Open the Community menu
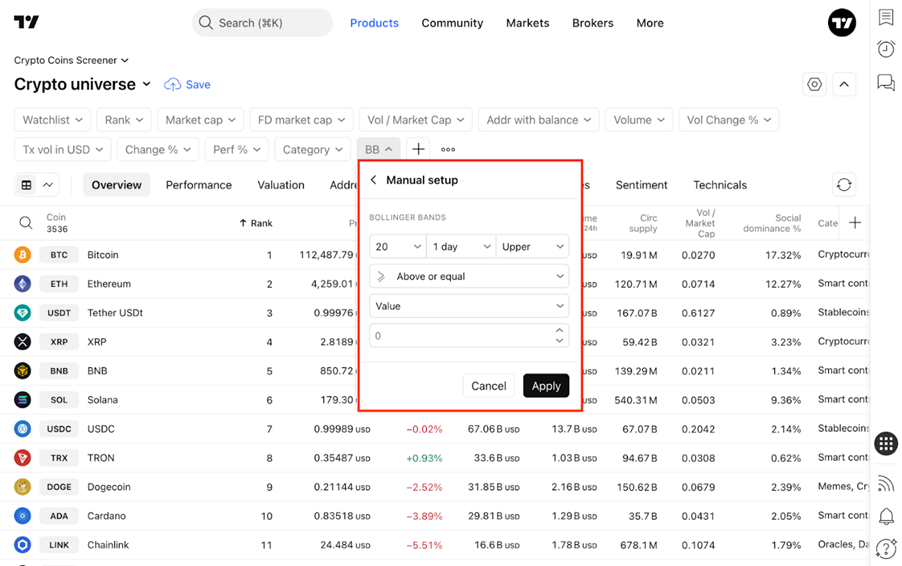The image size is (902, 566). pyautogui.click(x=452, y=23)
